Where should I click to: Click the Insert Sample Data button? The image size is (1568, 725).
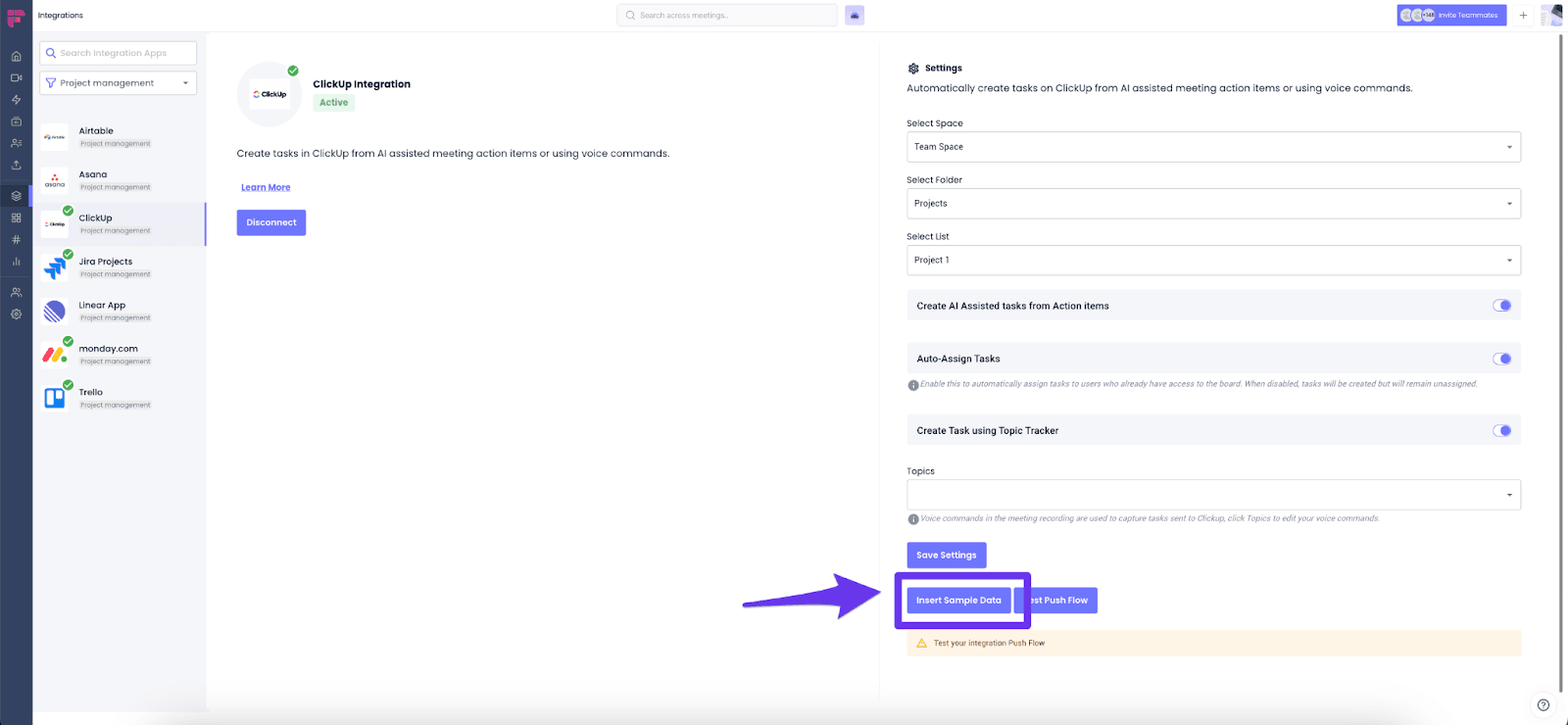[x=958, y=601]
